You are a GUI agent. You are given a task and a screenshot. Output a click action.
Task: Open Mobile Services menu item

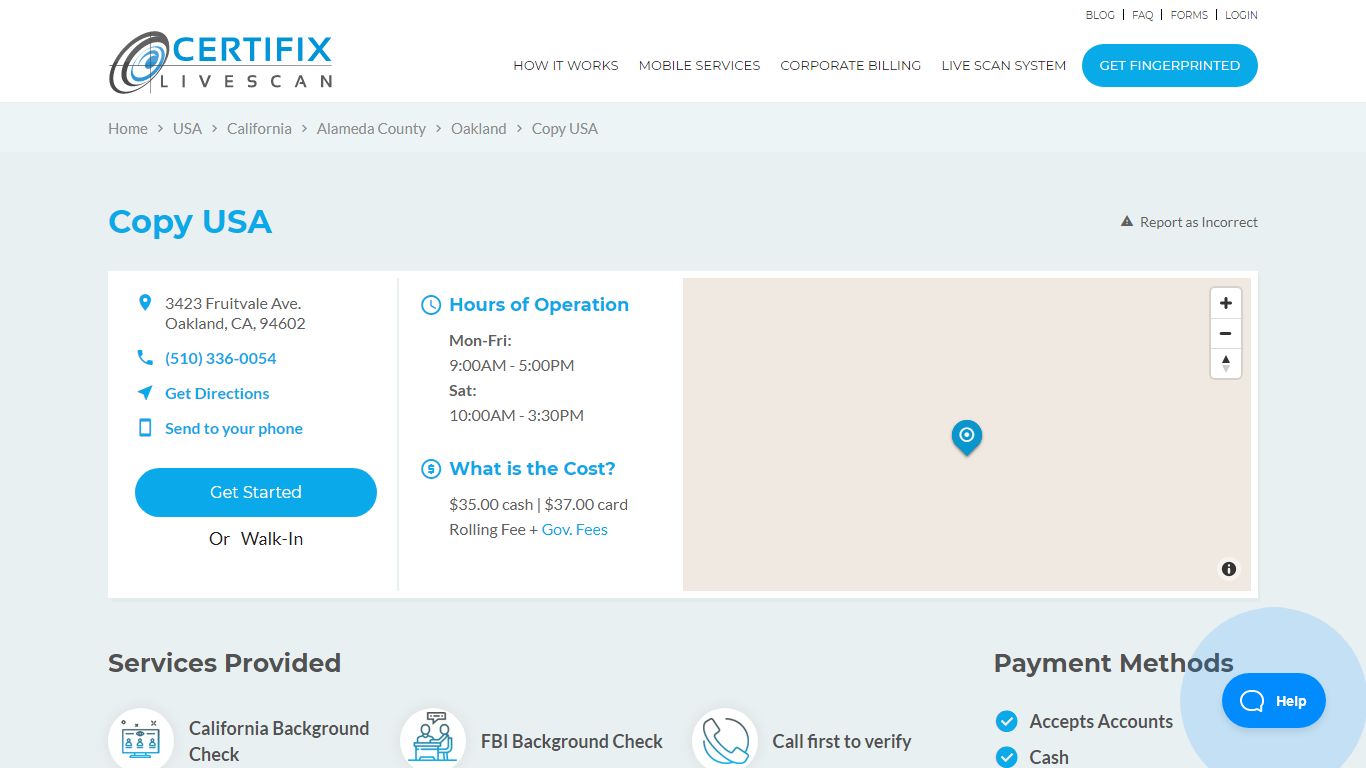click(x=699, y=65)
